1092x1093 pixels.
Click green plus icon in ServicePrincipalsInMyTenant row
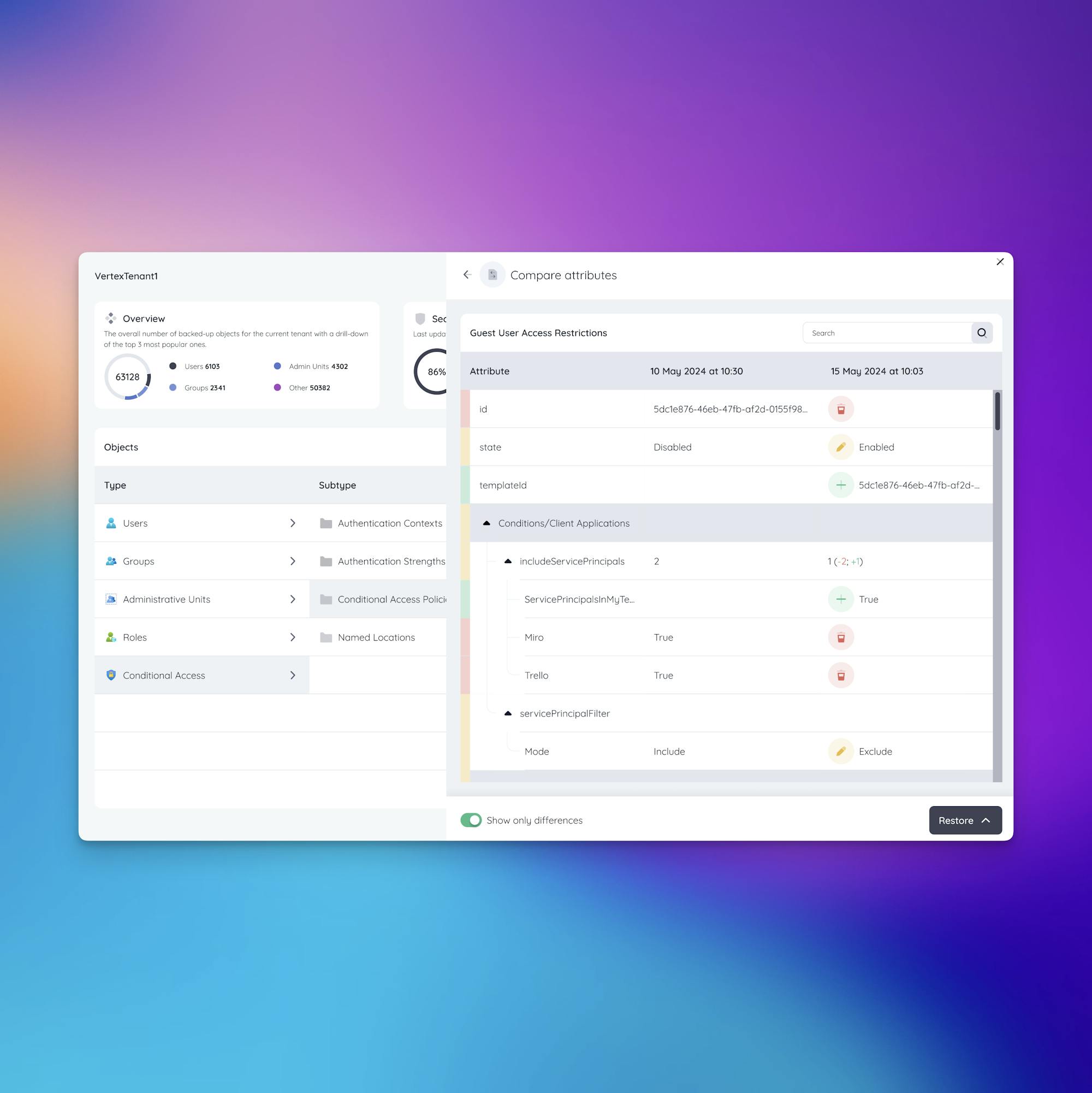(x=840, y=599)
